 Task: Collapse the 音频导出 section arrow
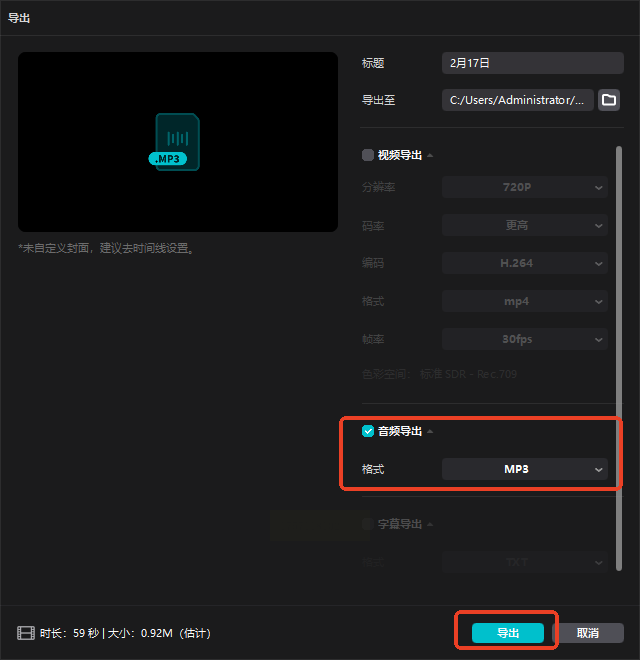coord(430,431)
